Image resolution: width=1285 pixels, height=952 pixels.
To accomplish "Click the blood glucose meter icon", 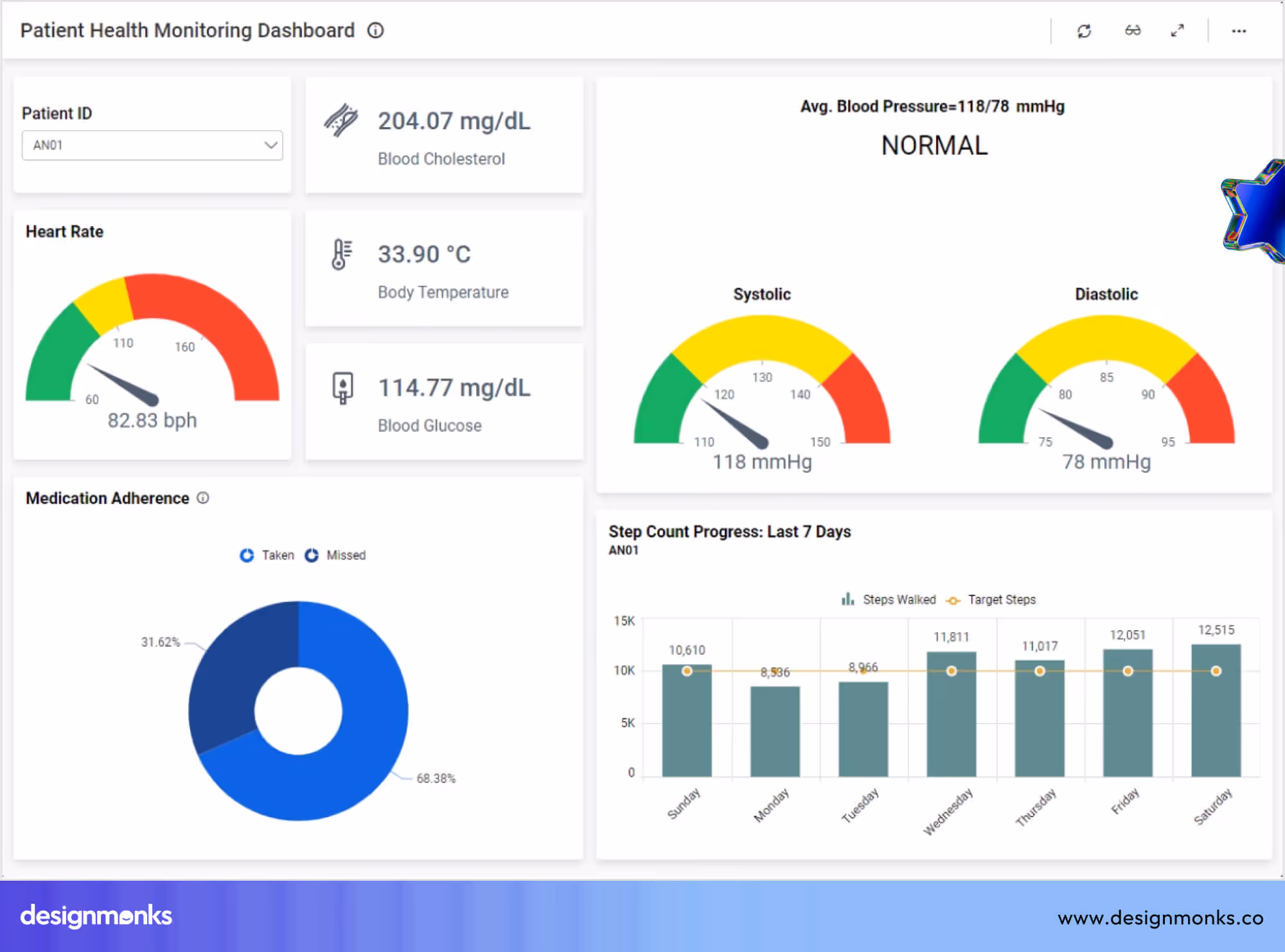I will [x=344, y=386].
